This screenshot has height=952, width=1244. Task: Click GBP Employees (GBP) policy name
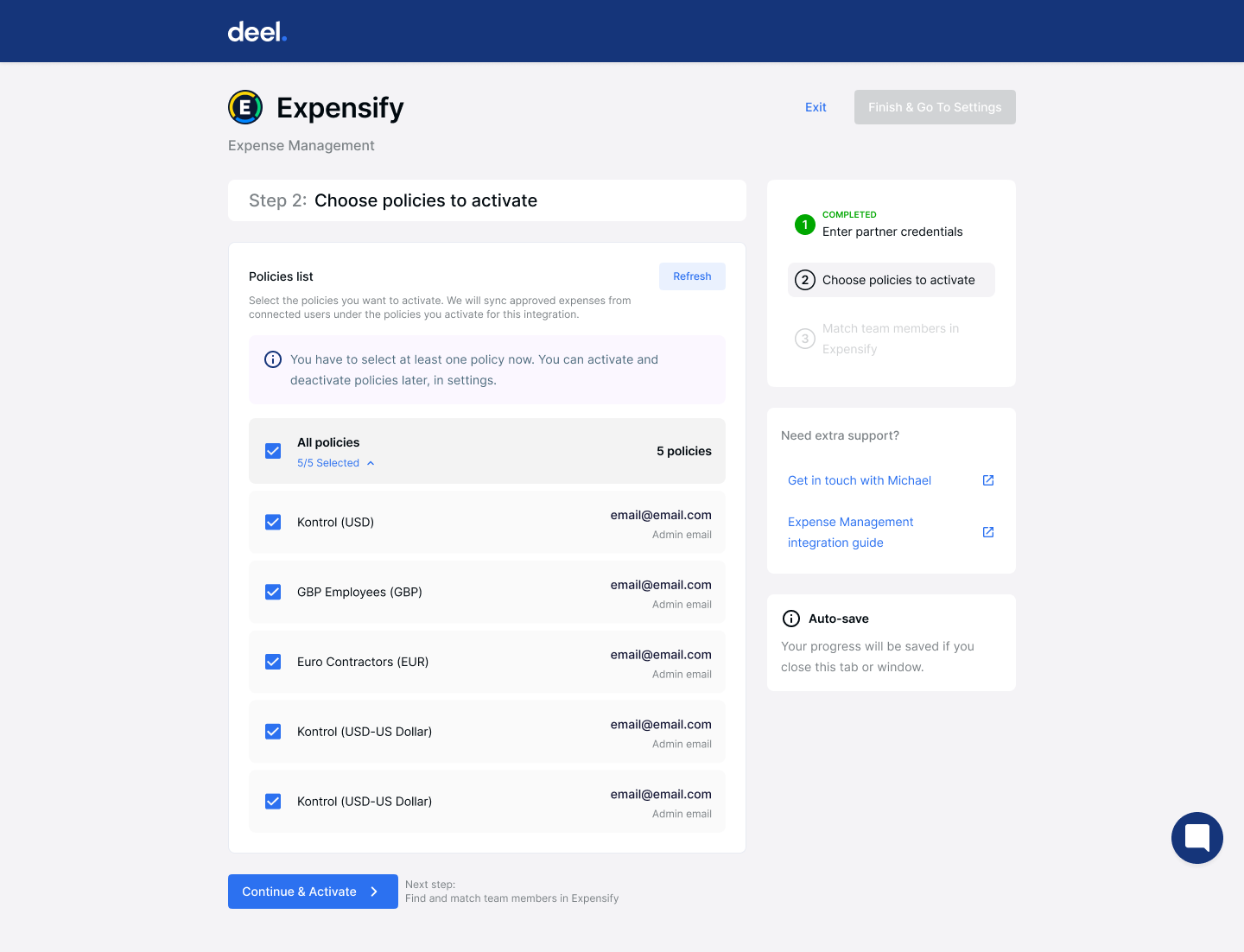[x=359, y=592]
